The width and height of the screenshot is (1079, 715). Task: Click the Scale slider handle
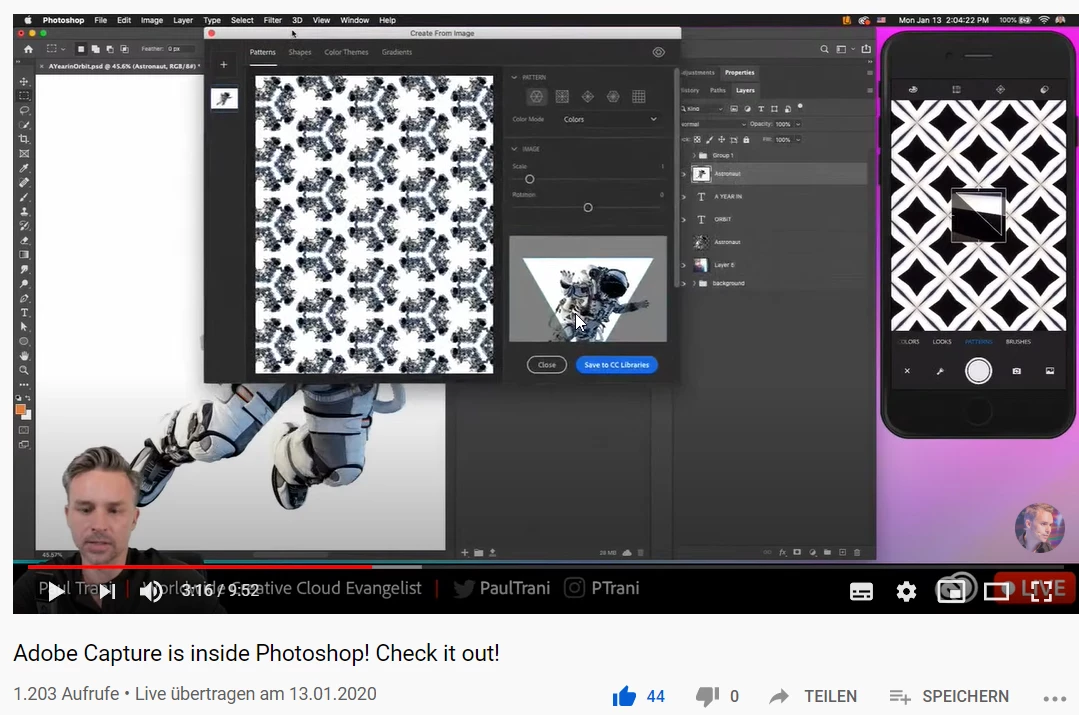530,179
